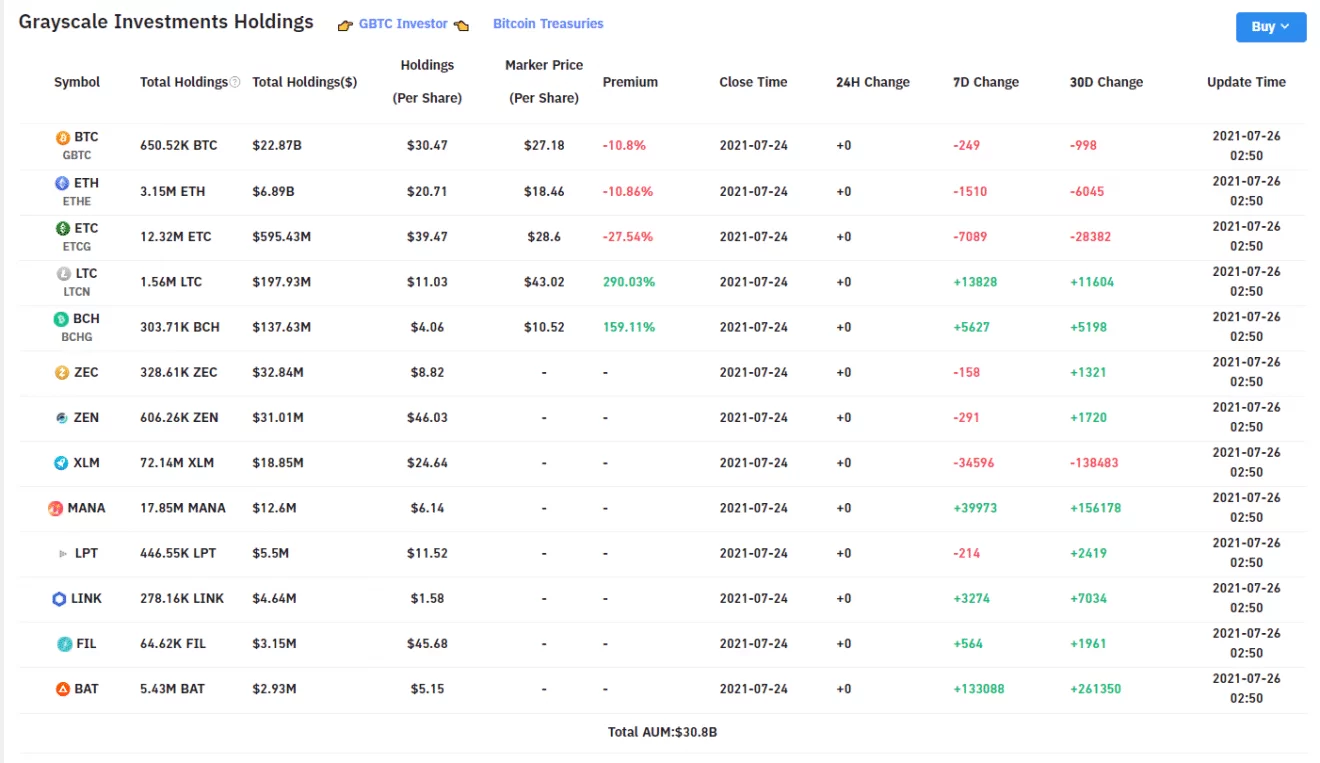Click the Stellar XLM coin icon
1320x763 pixels.
coord(62,463)
